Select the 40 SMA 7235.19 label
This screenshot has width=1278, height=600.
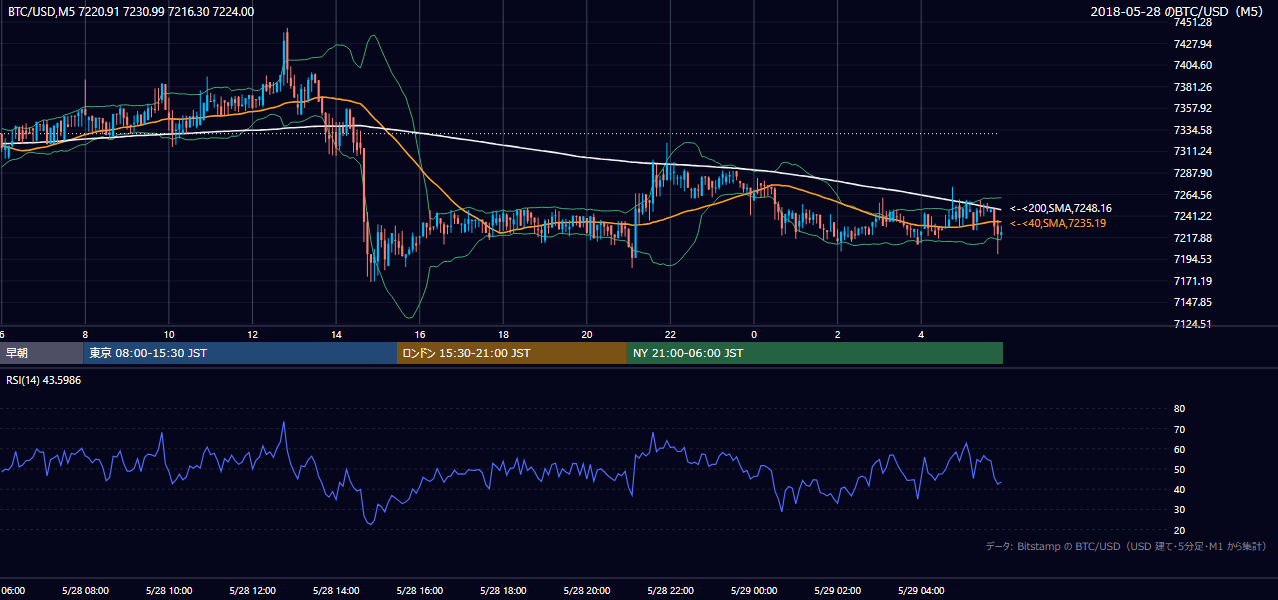pyautogui.click(x=1057, y=223)
